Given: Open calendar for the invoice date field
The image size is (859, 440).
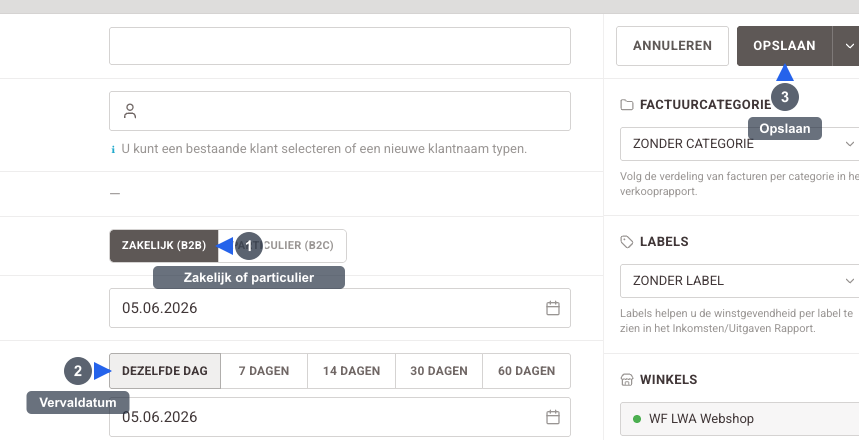Looking at the screenshot, I should pos(553,308).
